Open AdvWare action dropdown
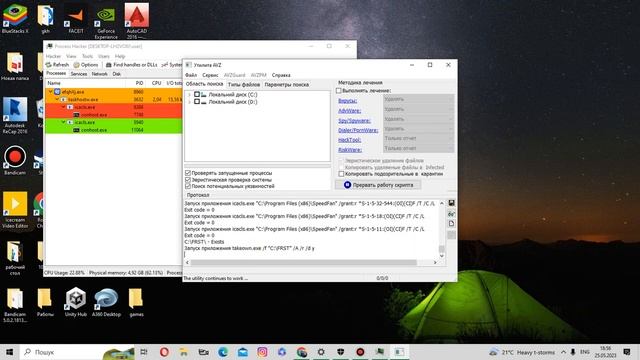This screenshot has height=360, width=640. click(418, 109)
